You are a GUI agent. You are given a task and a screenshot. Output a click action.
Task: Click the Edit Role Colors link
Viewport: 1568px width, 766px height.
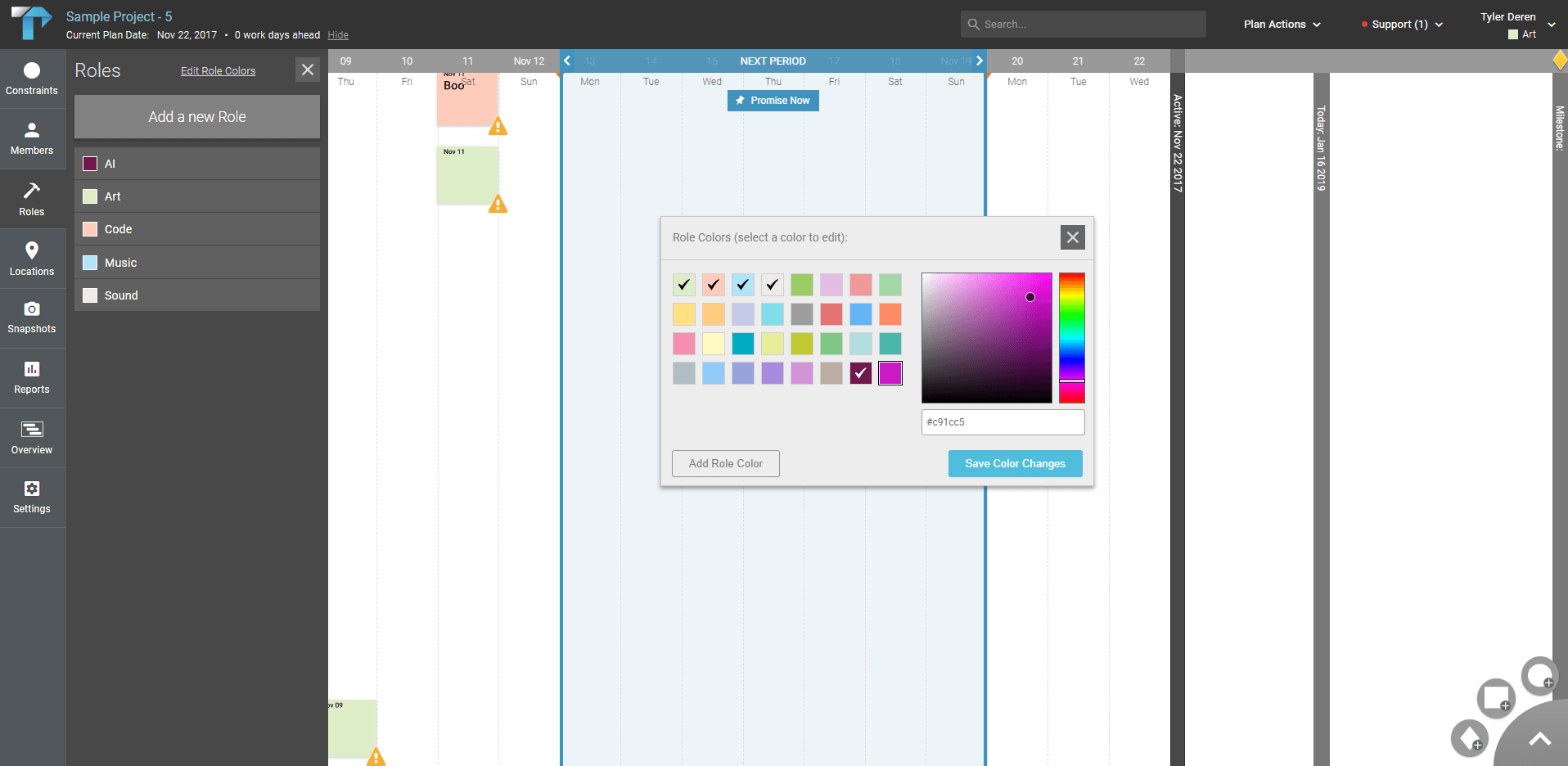[218, 71]
